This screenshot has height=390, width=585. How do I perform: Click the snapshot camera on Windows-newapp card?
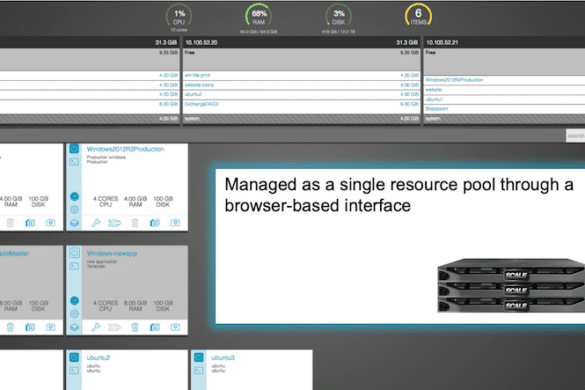[x=175, y=327]
